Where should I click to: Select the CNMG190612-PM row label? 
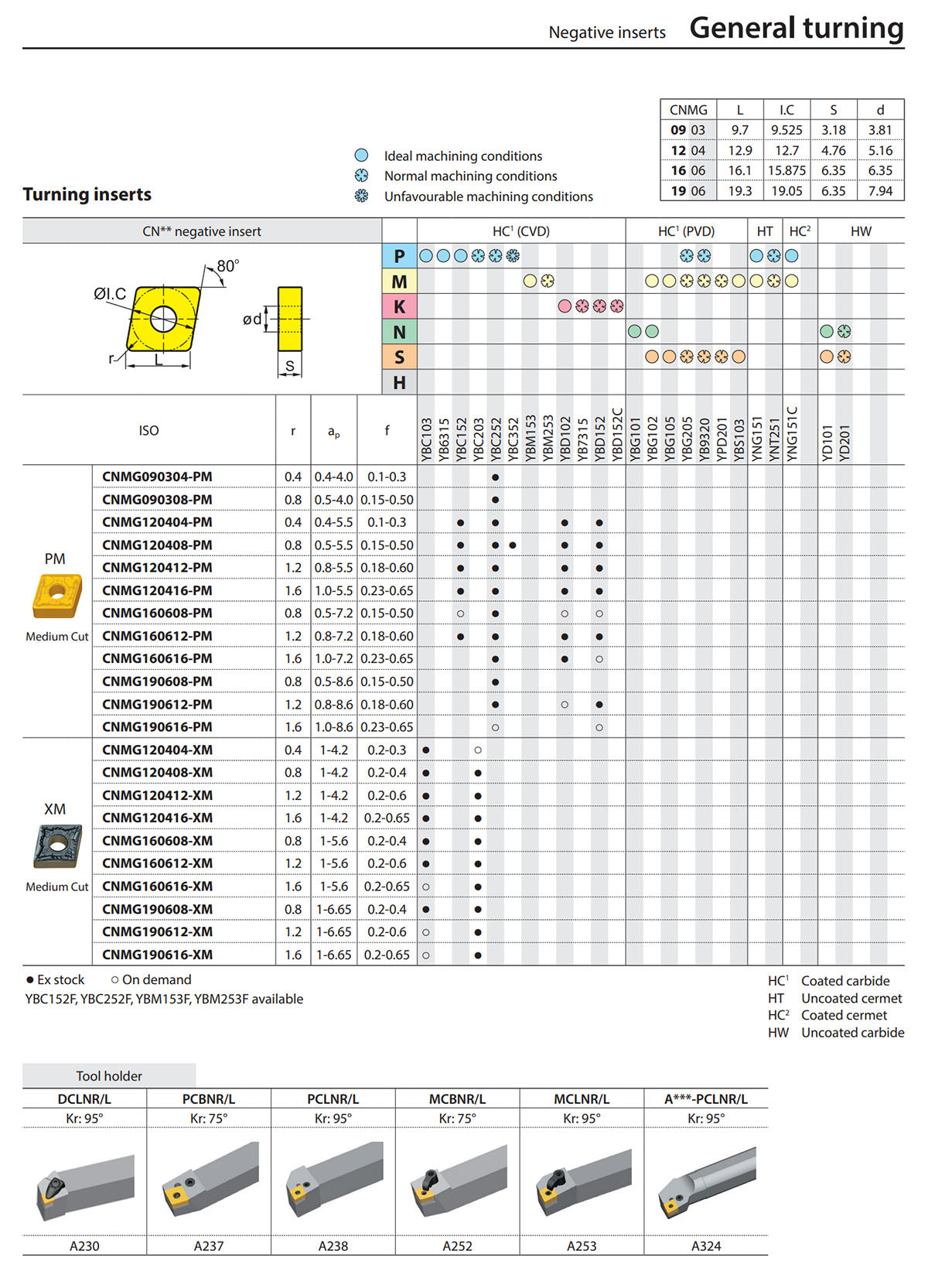click(157, 704)
